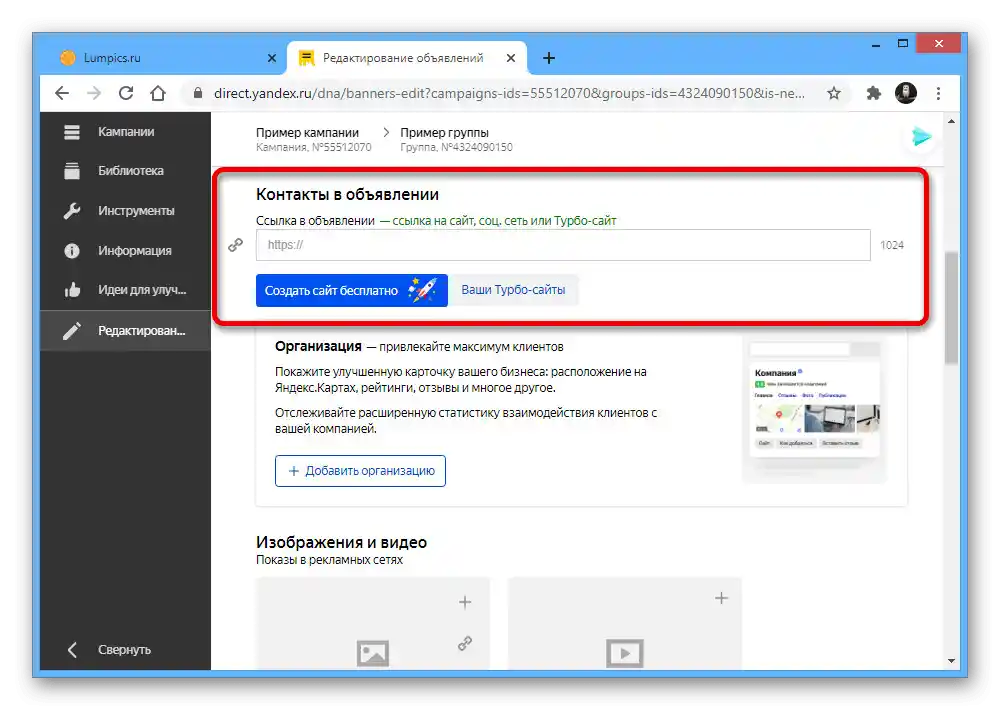
Task: Minimize the browser window
Action: 876,44
